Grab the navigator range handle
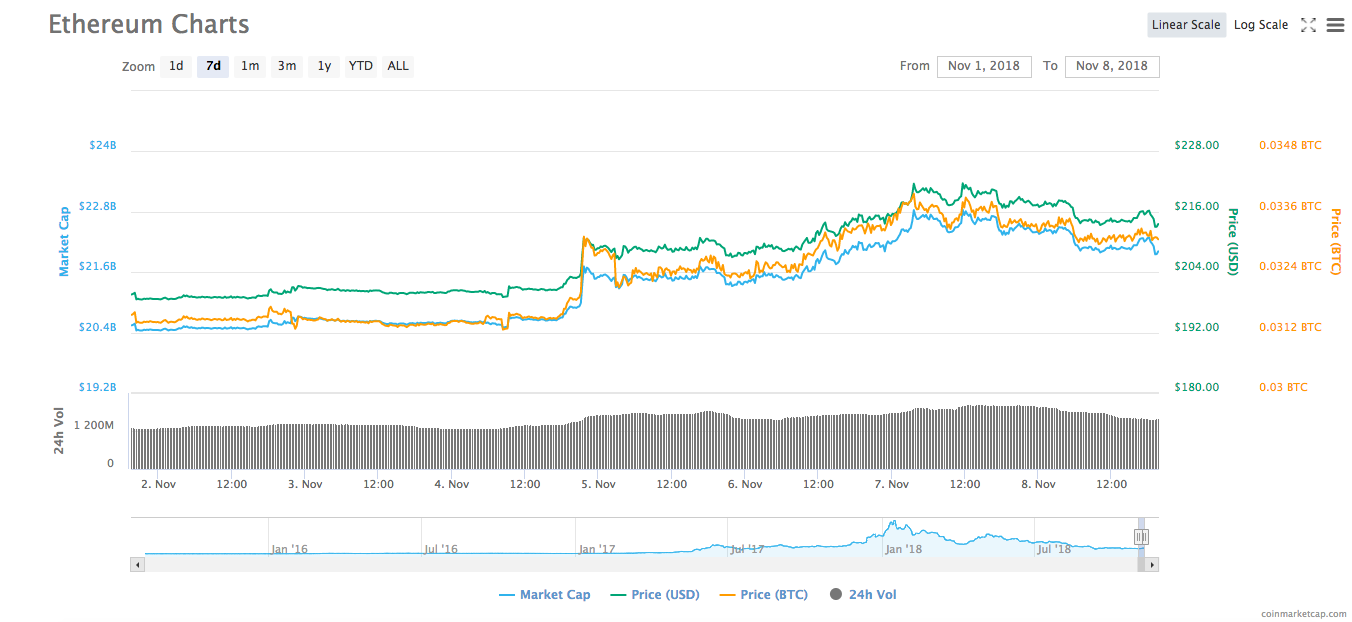 tap(1141, 537)
